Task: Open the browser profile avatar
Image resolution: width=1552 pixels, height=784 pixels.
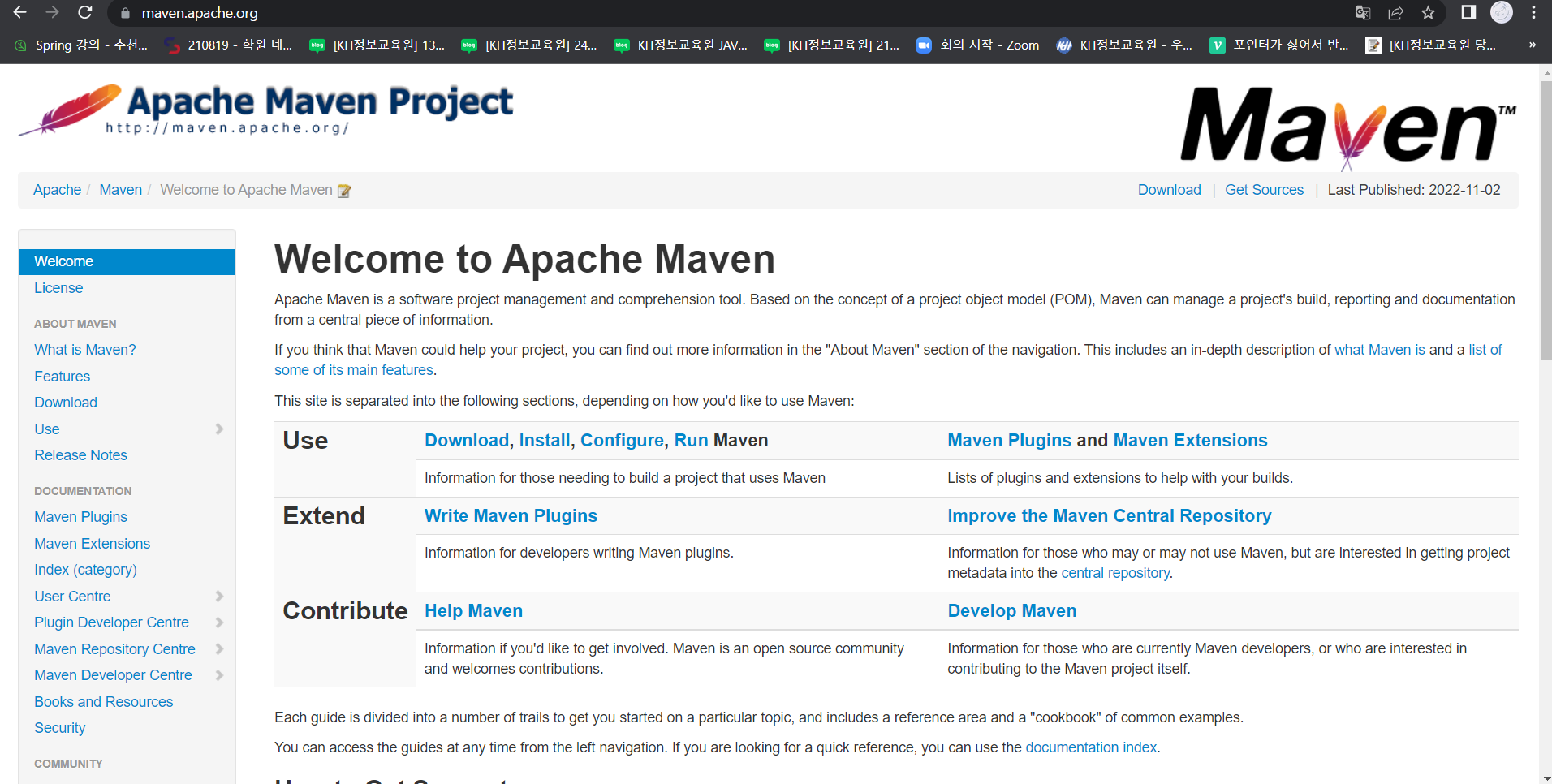Action: pyautogui.click(x=1502, y=13)
